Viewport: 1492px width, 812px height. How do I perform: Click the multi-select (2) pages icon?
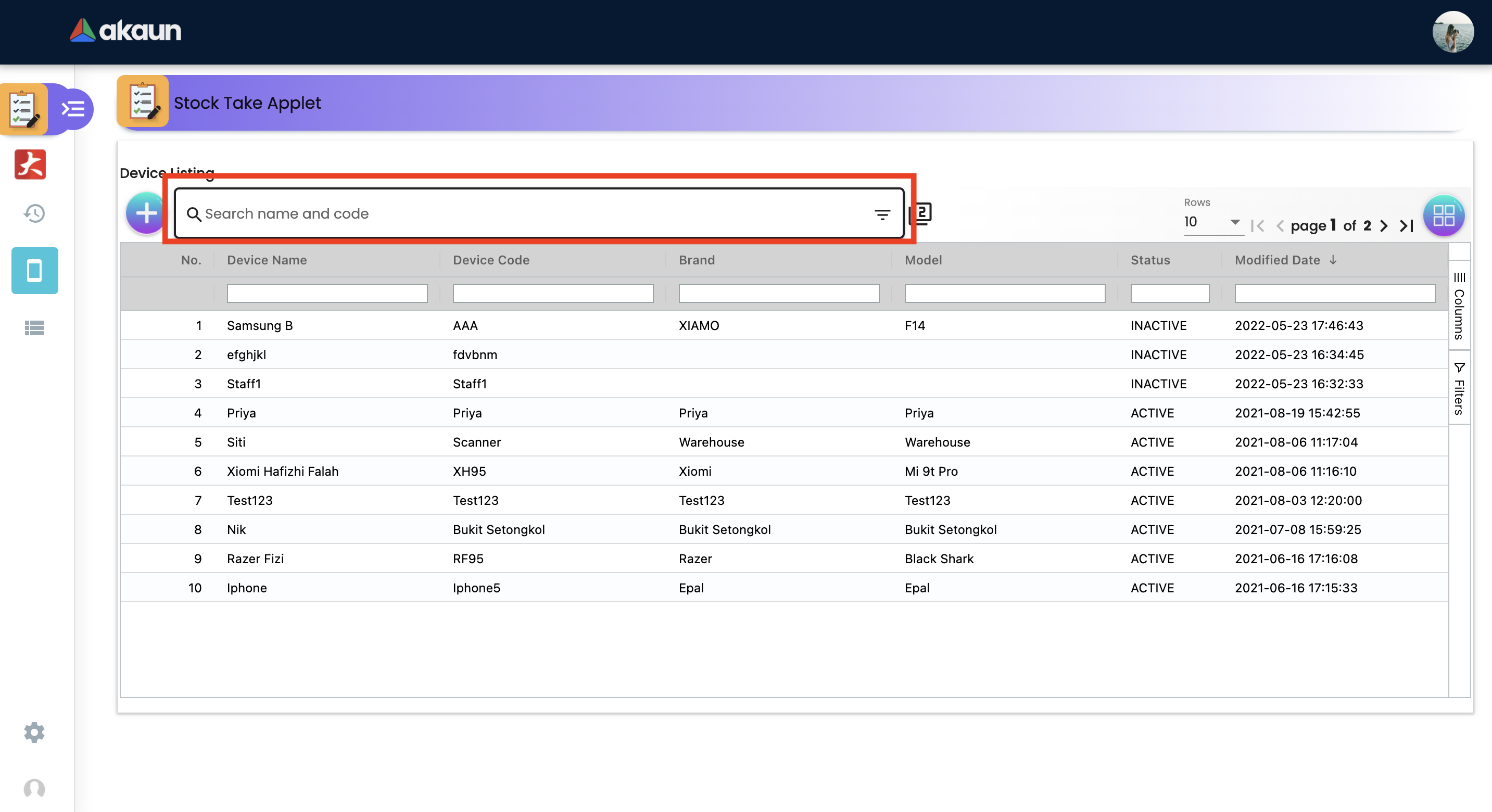click(921, 213)
